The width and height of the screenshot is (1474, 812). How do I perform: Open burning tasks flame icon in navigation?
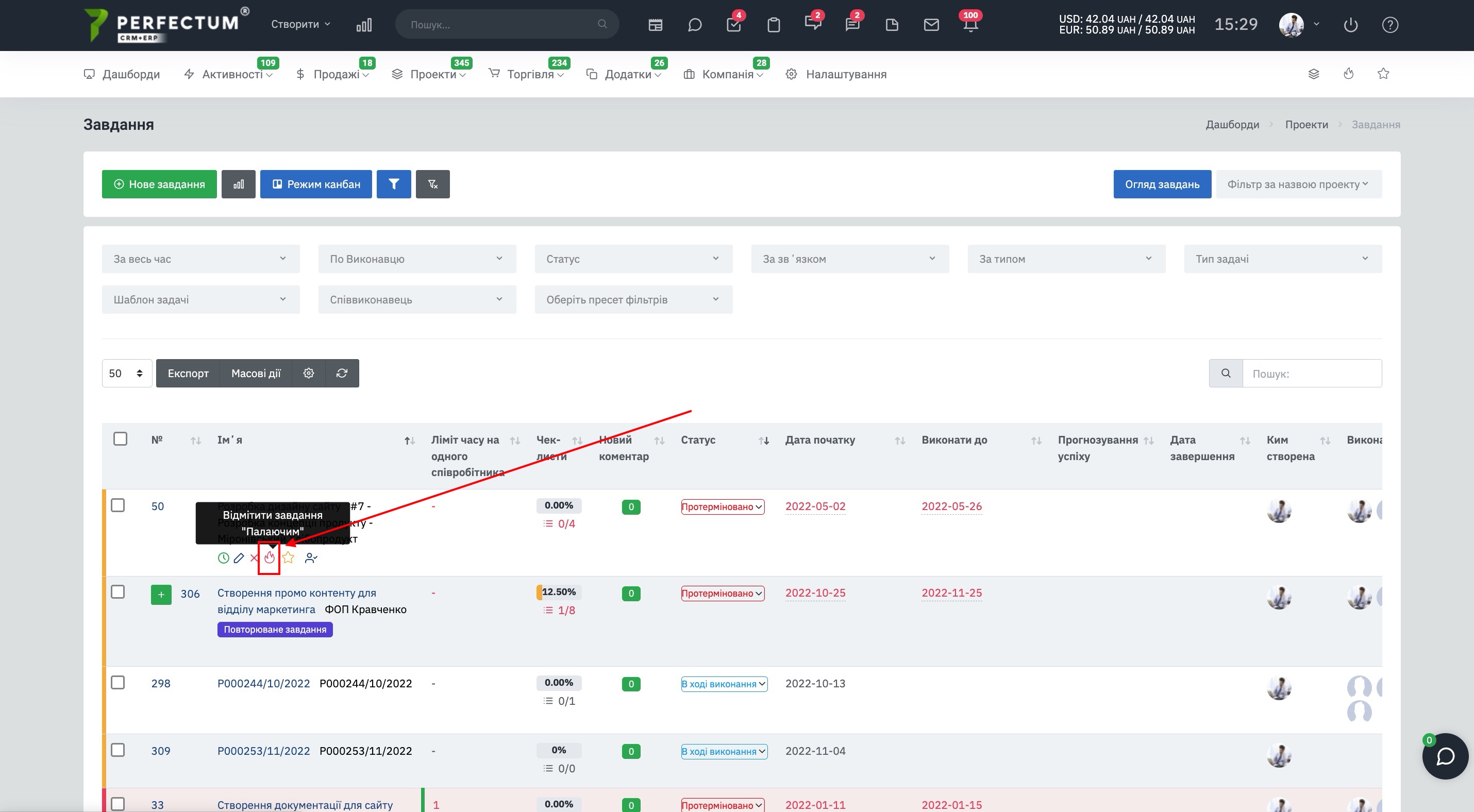(x=1349, y=73)
